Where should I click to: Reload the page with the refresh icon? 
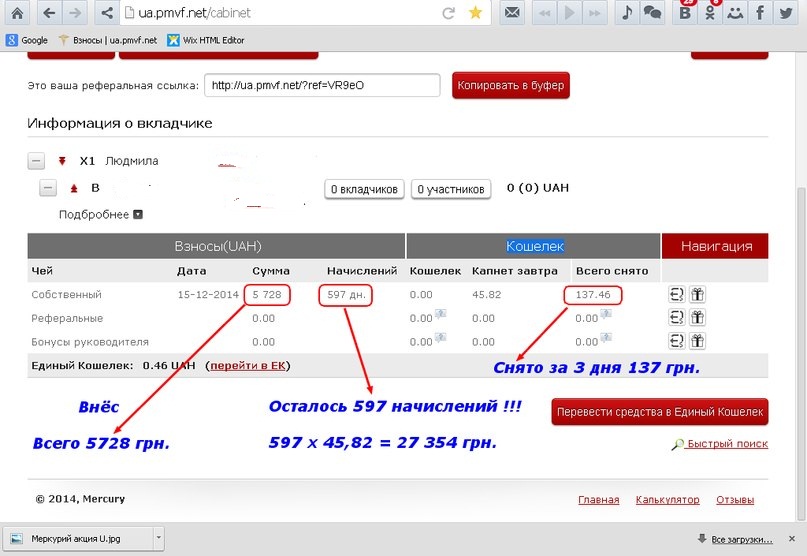pos(447,13)
